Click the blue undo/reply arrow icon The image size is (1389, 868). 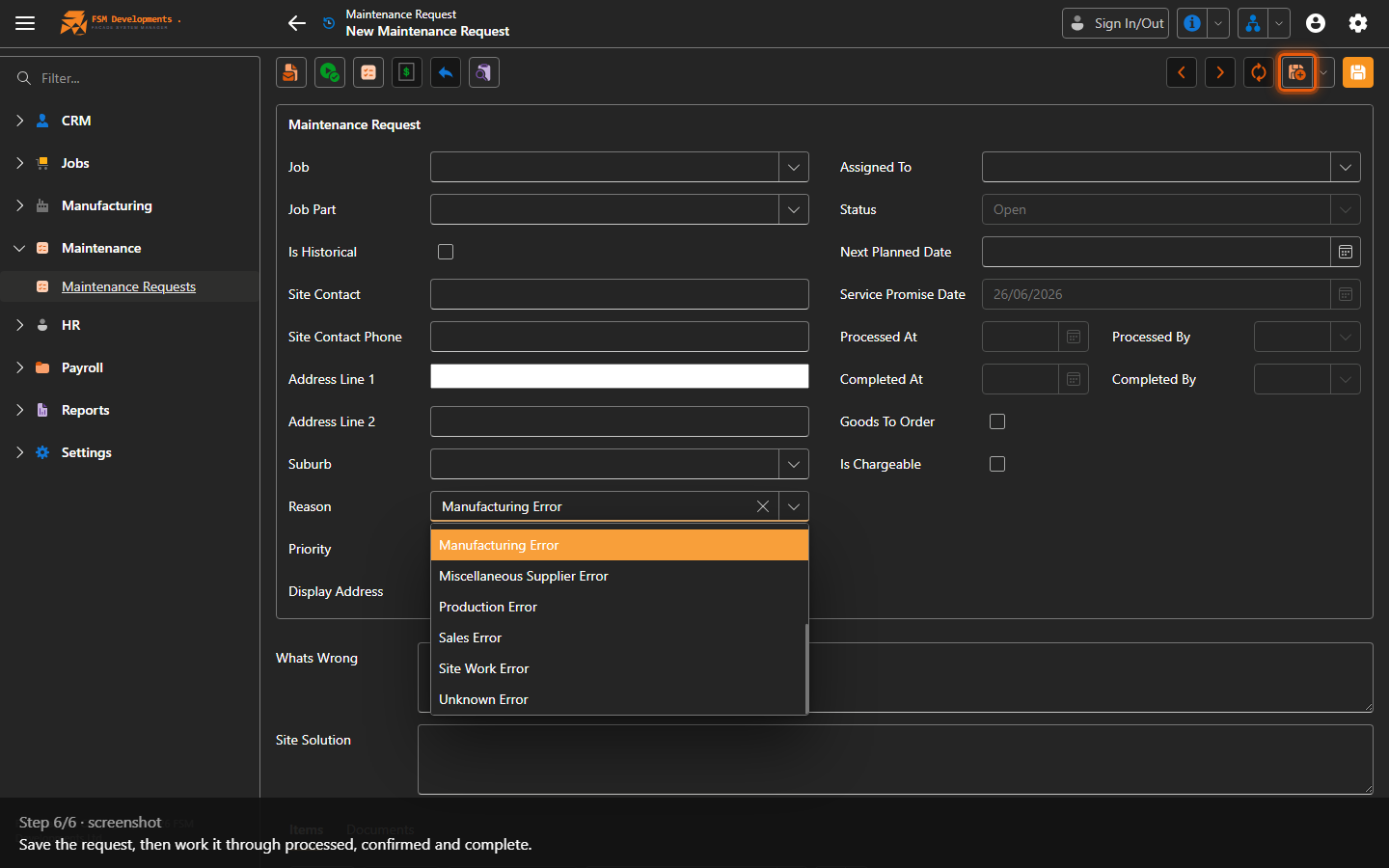(446, 72)
